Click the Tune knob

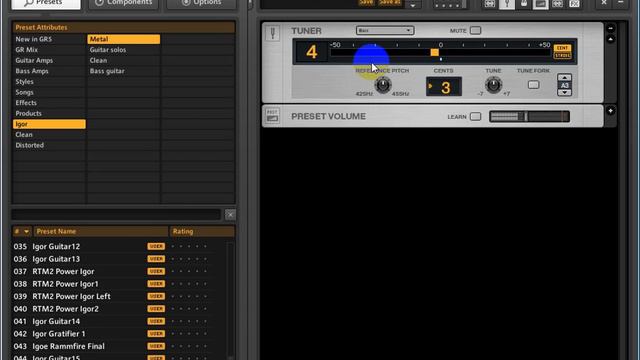493,84
